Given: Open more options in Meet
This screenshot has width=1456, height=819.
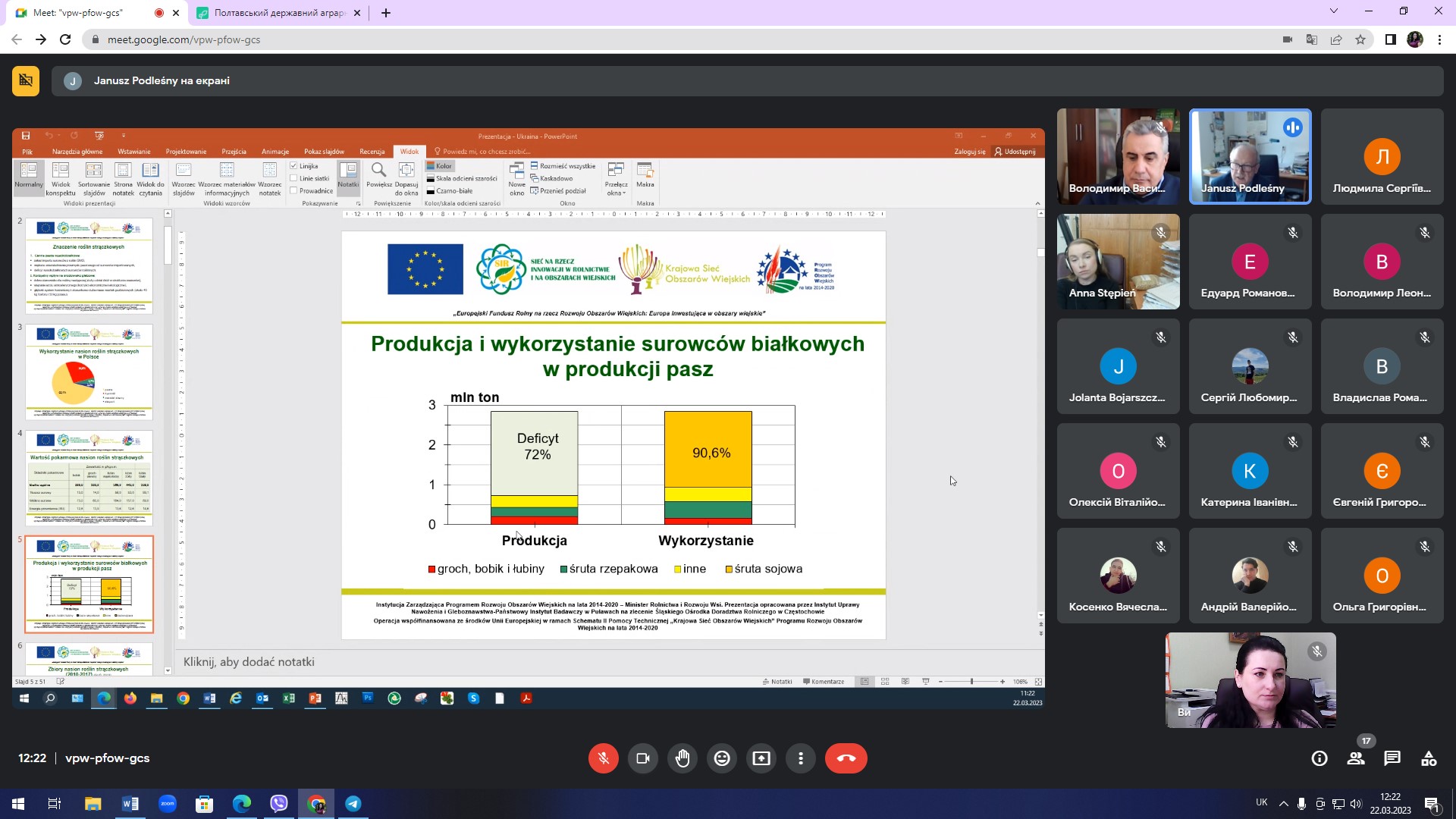Looking at the screenshot, I should click(x=801, y=758).
